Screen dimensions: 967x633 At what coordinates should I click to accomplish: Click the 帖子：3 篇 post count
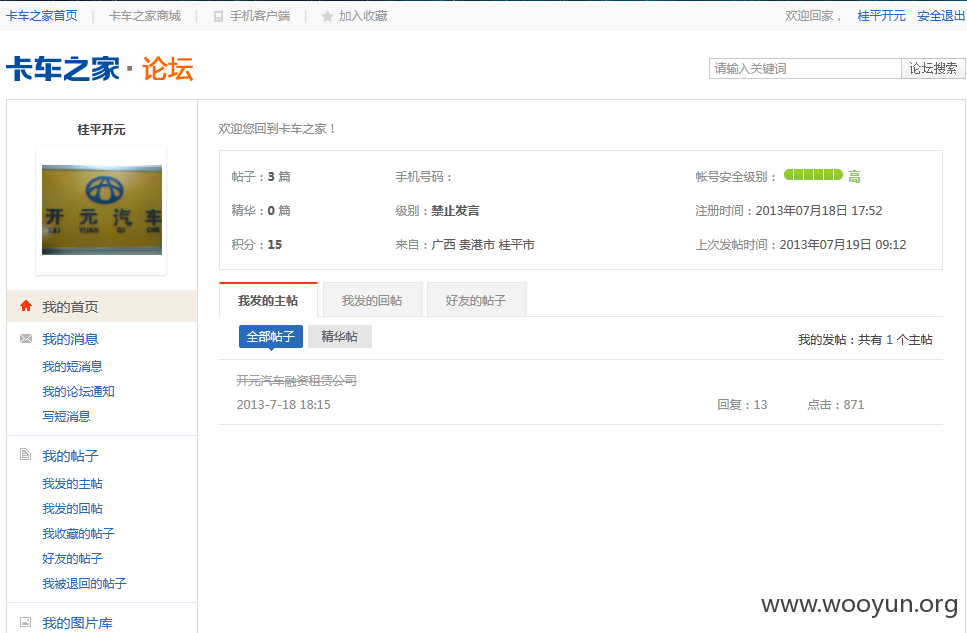[x=261, y=176]
